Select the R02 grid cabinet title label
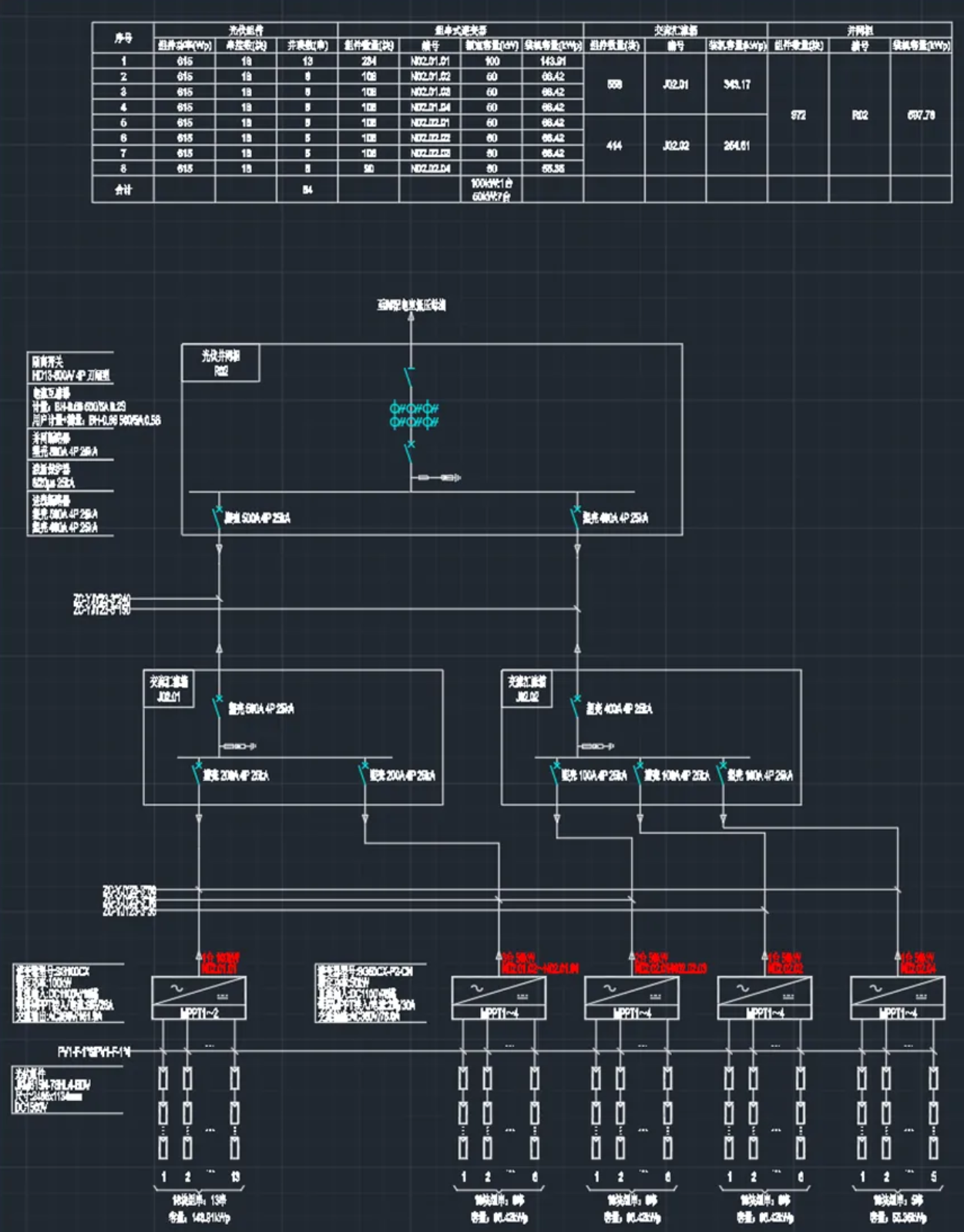The height and width of the screenshot is (1232, 964). [x=220, y=362]
